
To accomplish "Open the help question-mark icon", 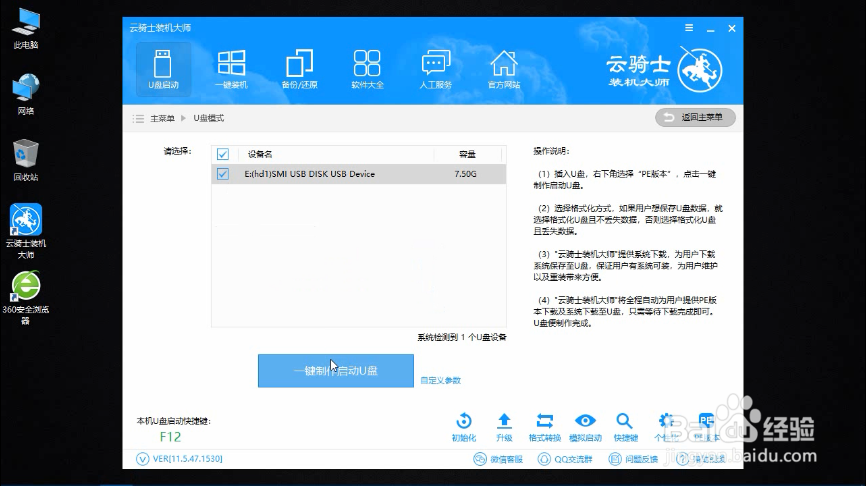I will coord(683,459).
